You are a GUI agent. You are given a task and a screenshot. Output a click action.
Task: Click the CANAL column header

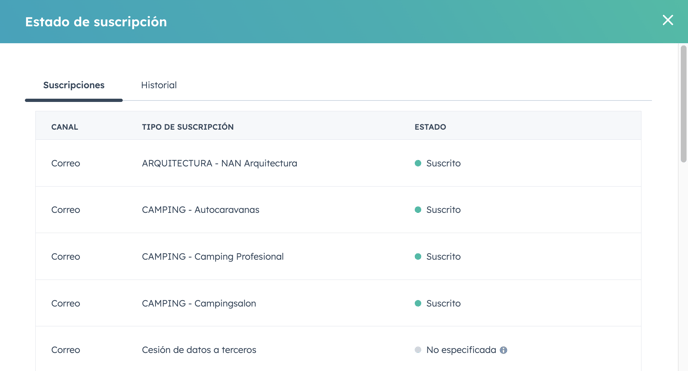coord(64,127)
